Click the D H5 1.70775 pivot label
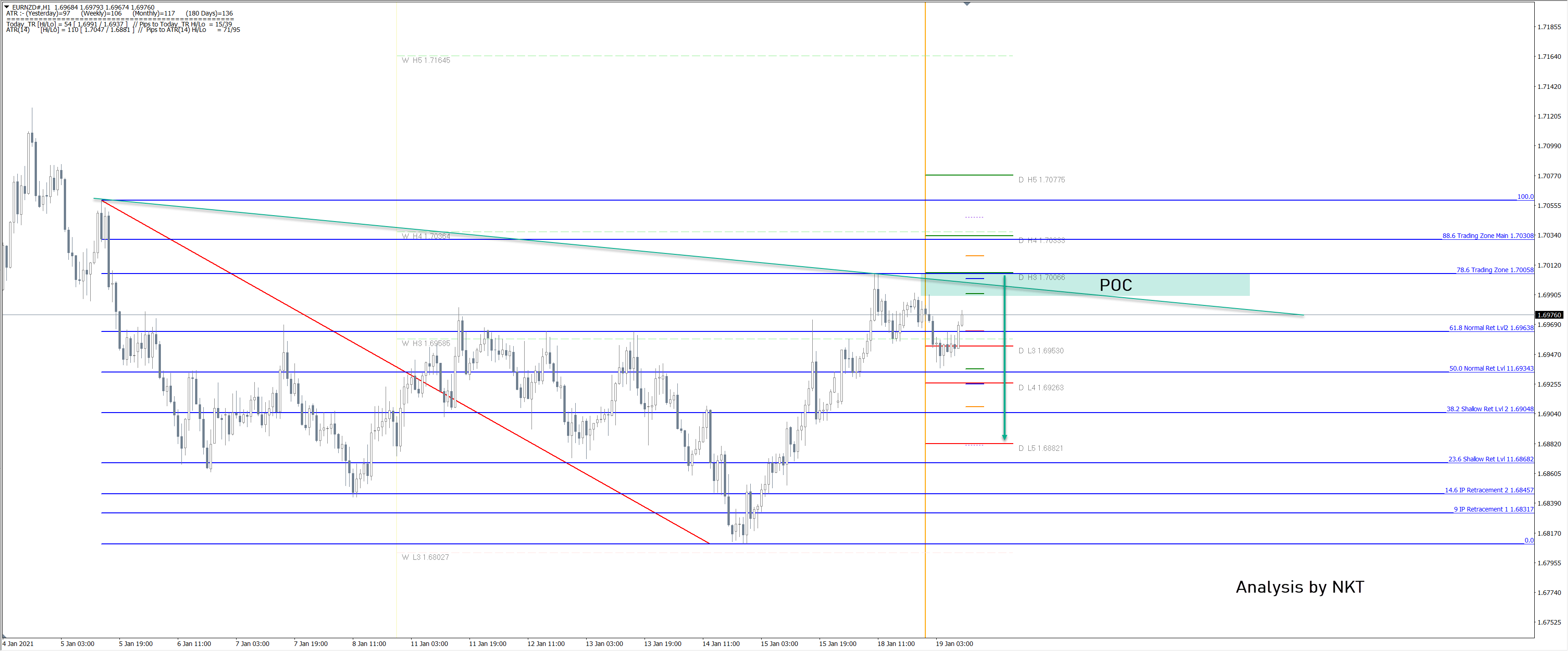Image resolution: width=1568 pixels, height=651 pixels. coord(1042,180)
